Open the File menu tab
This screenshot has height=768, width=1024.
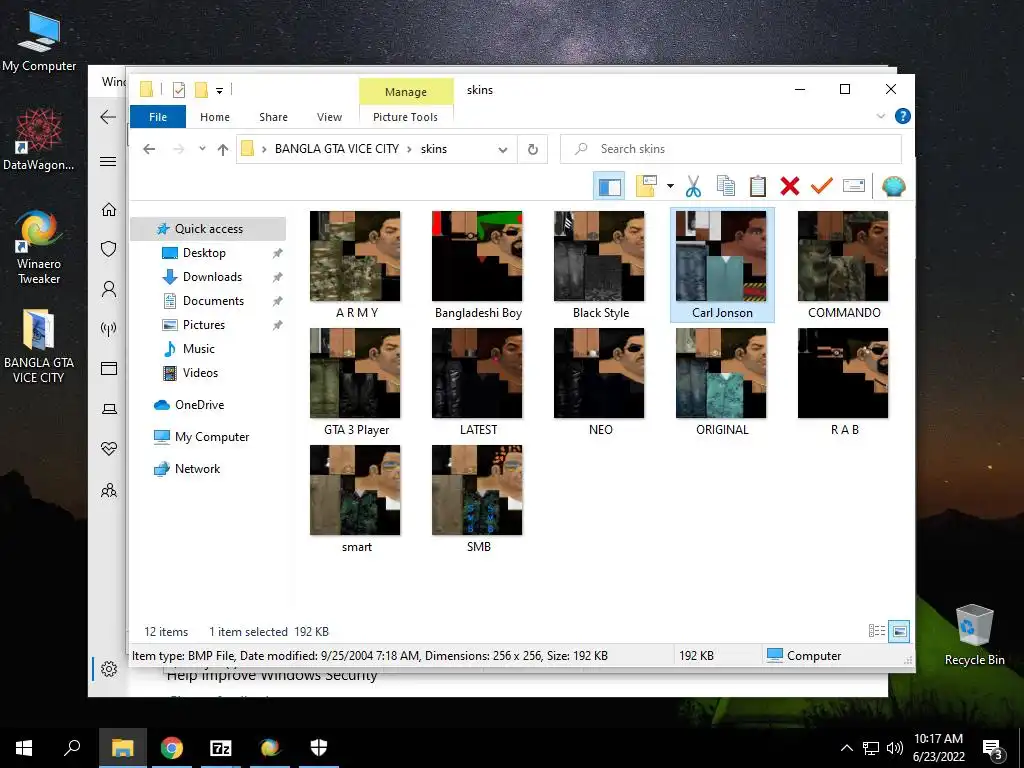[x=158, y=117]
